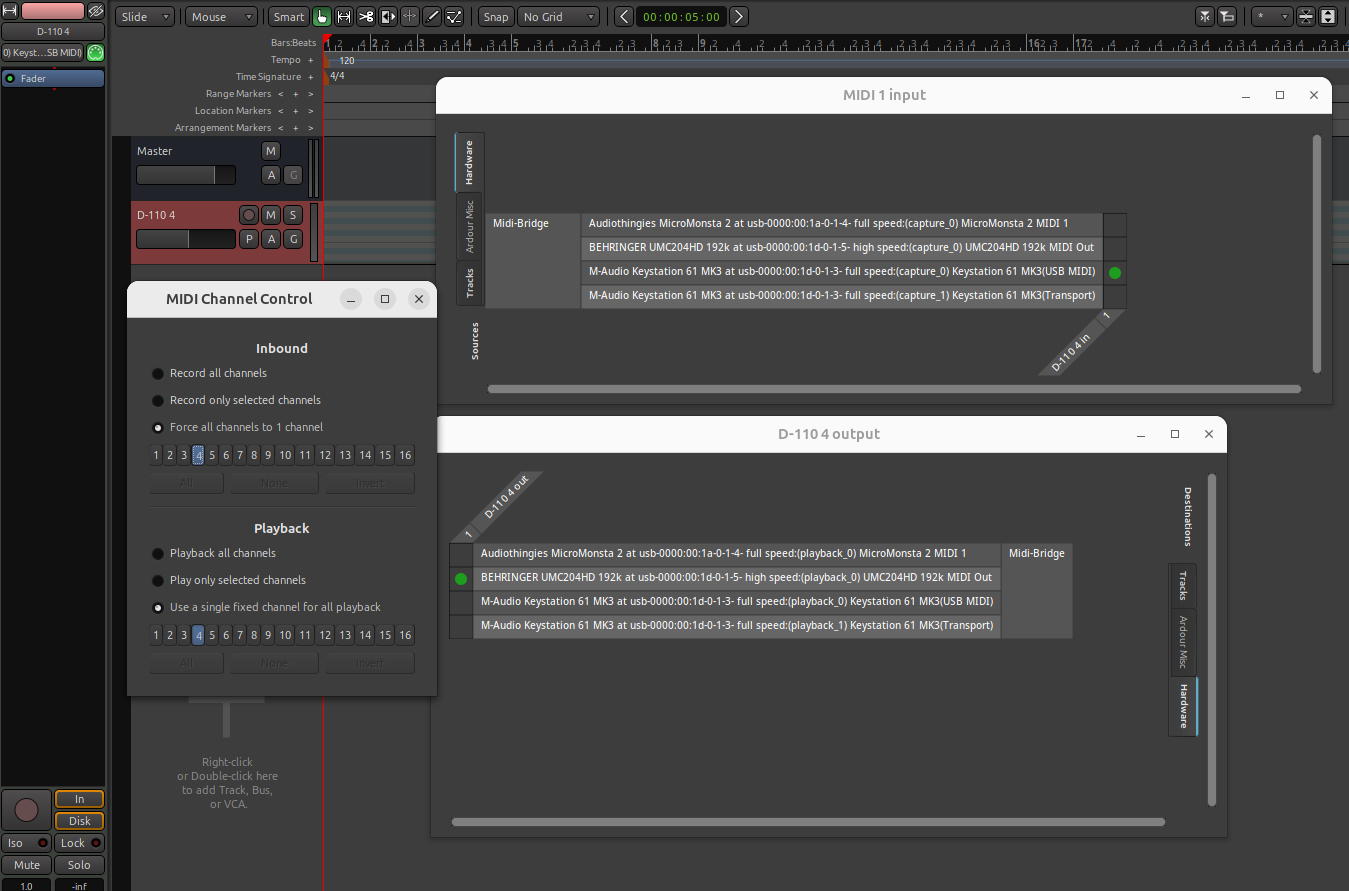The height and width of the screenshot is (891, 1349).
Task: Switch to Tracks tab in MIDI 1 input
Action: [469, 283]
